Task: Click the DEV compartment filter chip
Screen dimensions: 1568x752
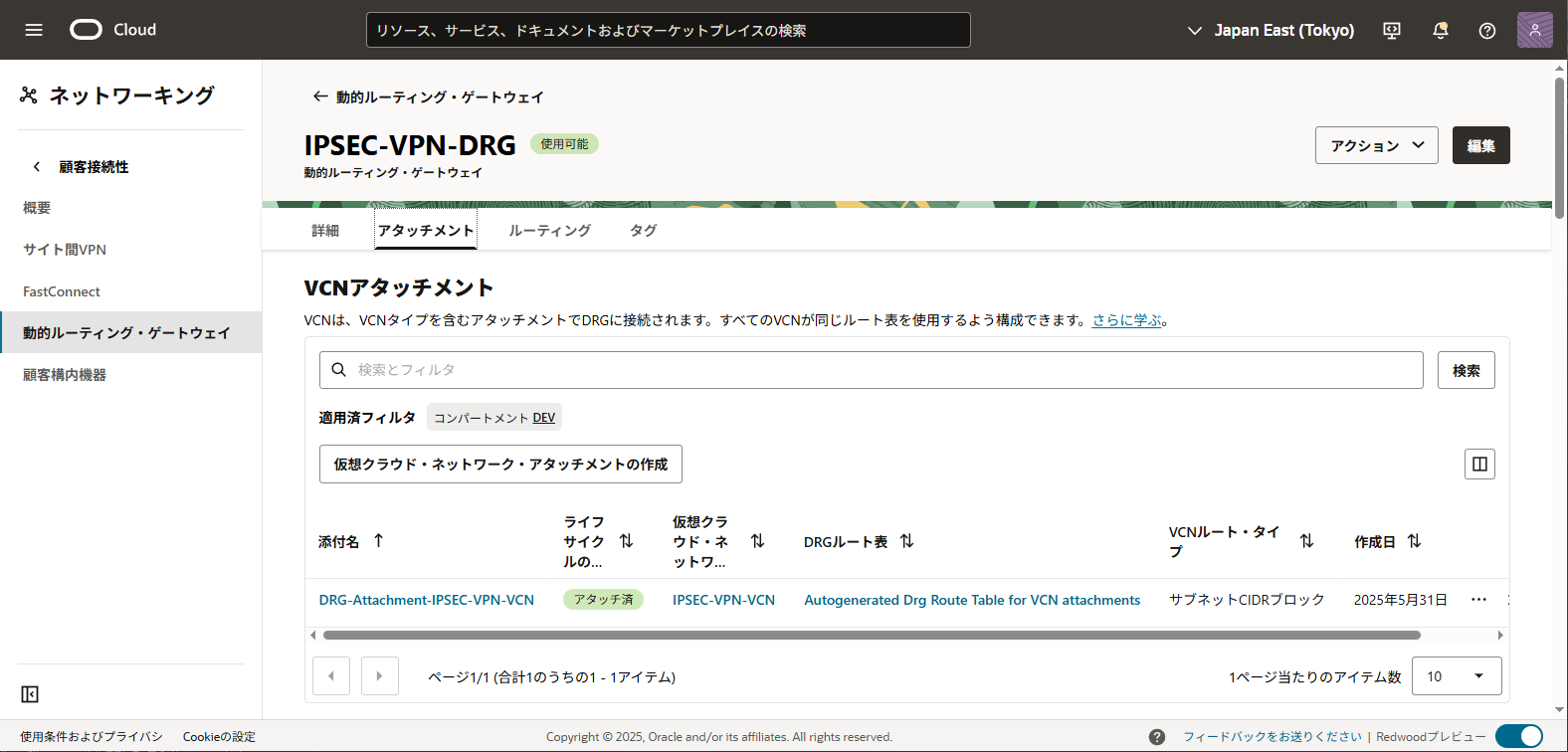Action: (x=494, y=418)
